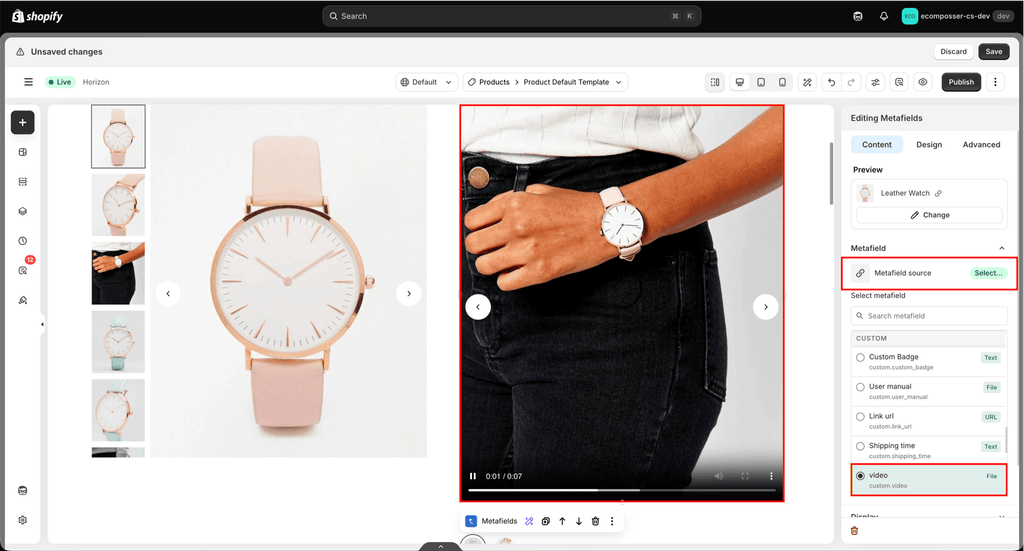Viewport: 1024px width, 551px height.
Task: Open the ecomposser-cs-dev account menu
Action: tap(957, 16)
